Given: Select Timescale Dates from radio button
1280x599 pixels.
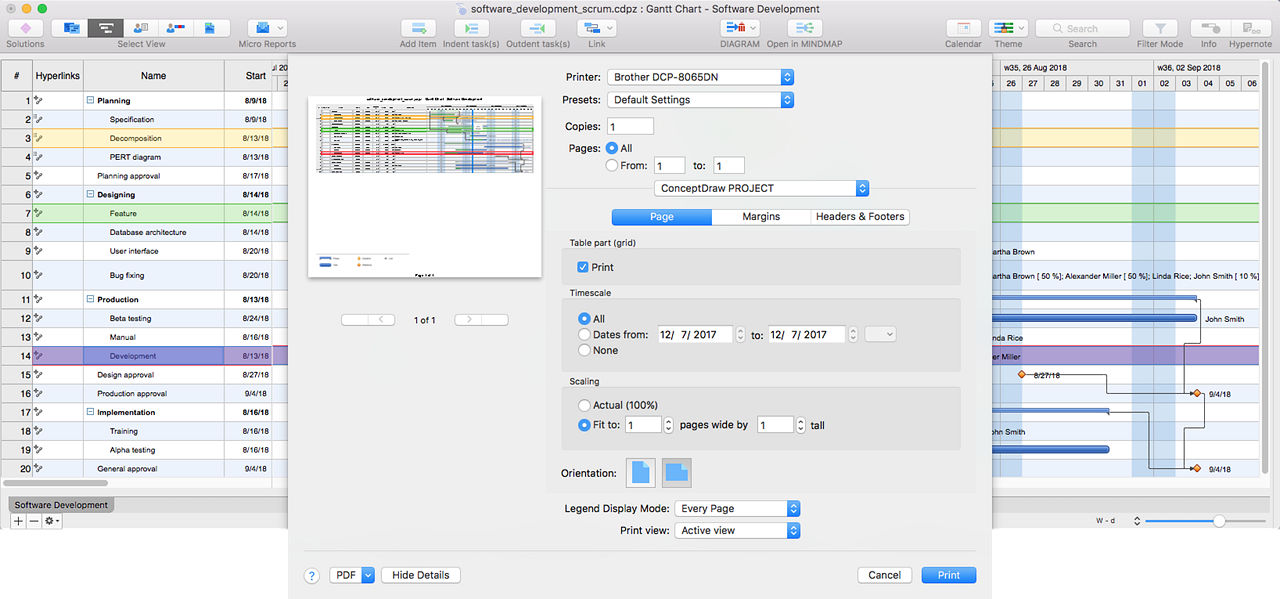Looking at the screenshot, I should coord(585,335).
